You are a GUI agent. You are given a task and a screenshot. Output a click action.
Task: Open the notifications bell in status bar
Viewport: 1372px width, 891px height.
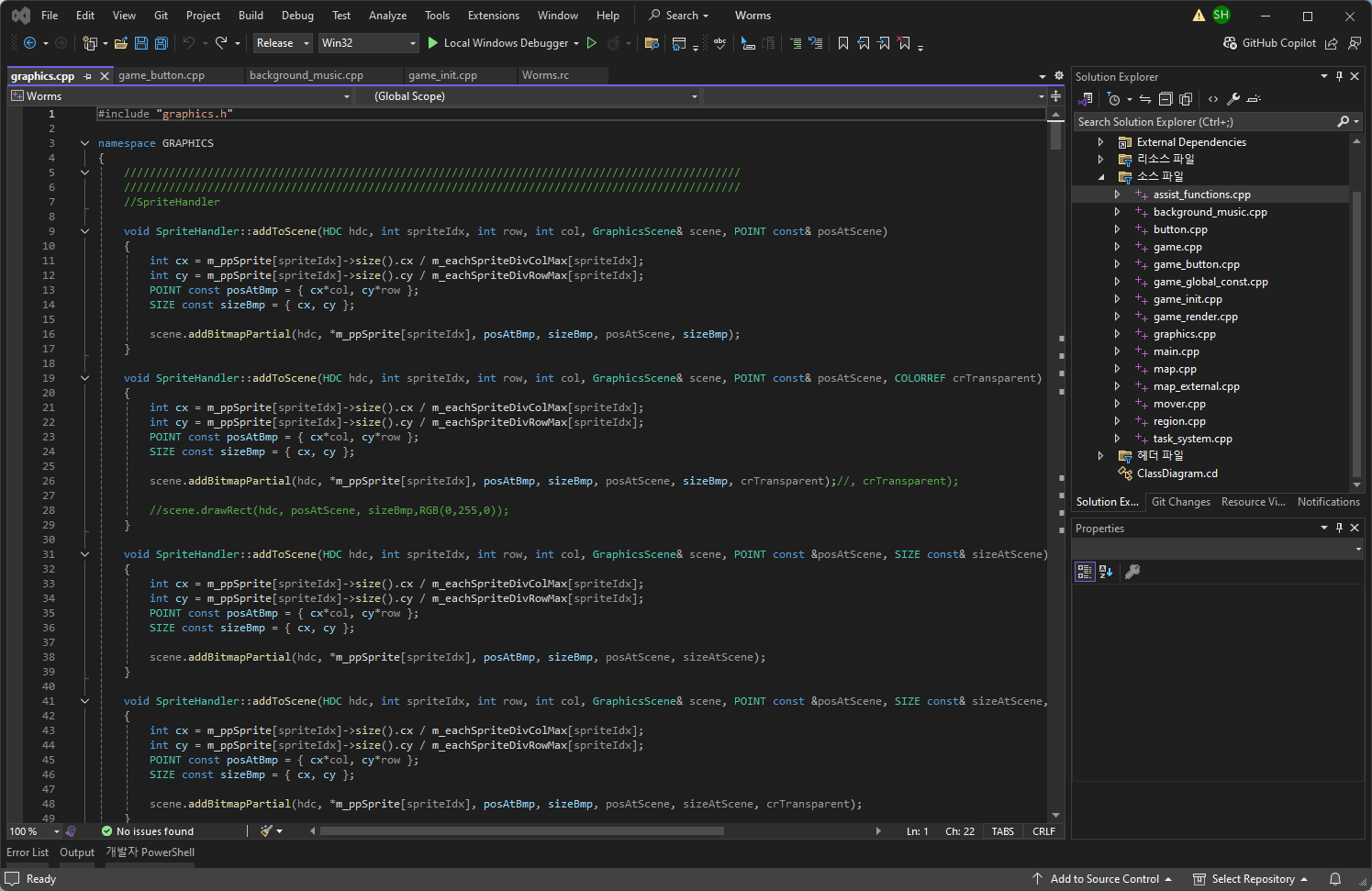[x=1335, y=879]
